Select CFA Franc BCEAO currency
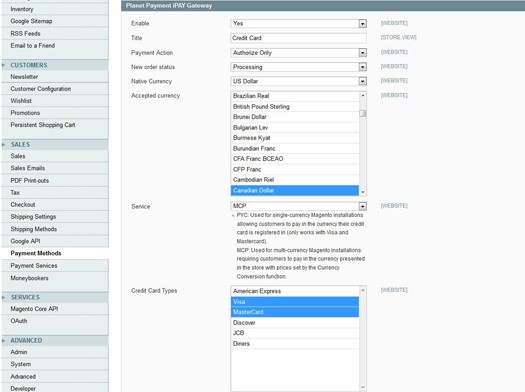This screenshot has width=525, height=392. point(295,159)
